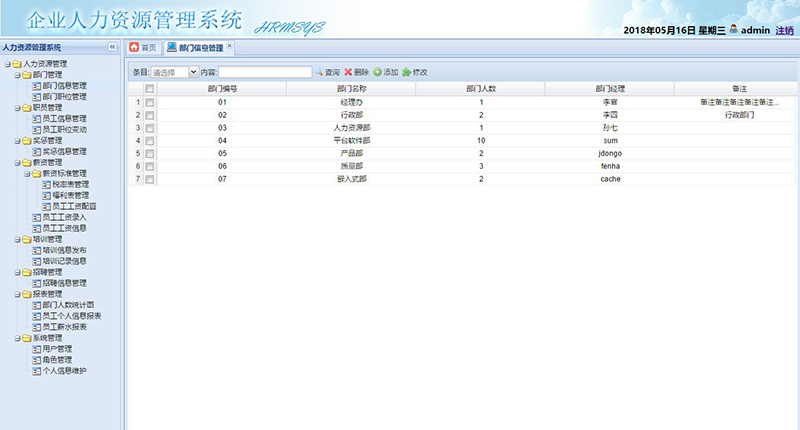Collapse the 部门管理 folder toggle
800x430 pixels.
coord(17,75)
